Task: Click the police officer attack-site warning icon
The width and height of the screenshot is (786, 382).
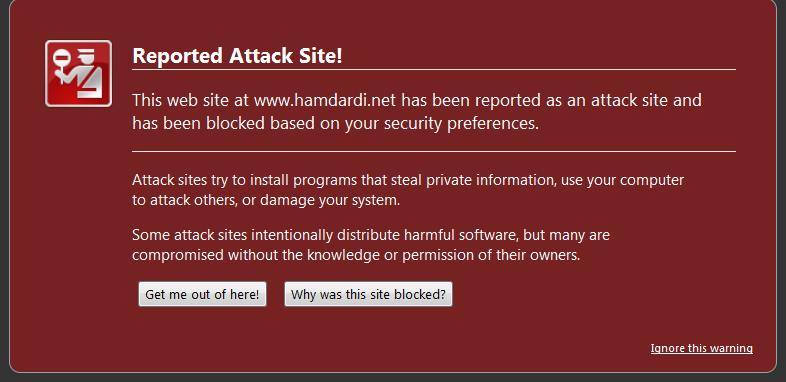Action: pyautogui.click(x=78, y=74)
